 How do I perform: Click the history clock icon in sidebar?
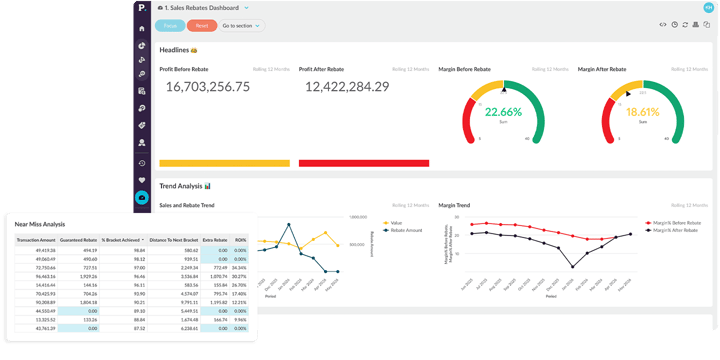click(142, 163)
